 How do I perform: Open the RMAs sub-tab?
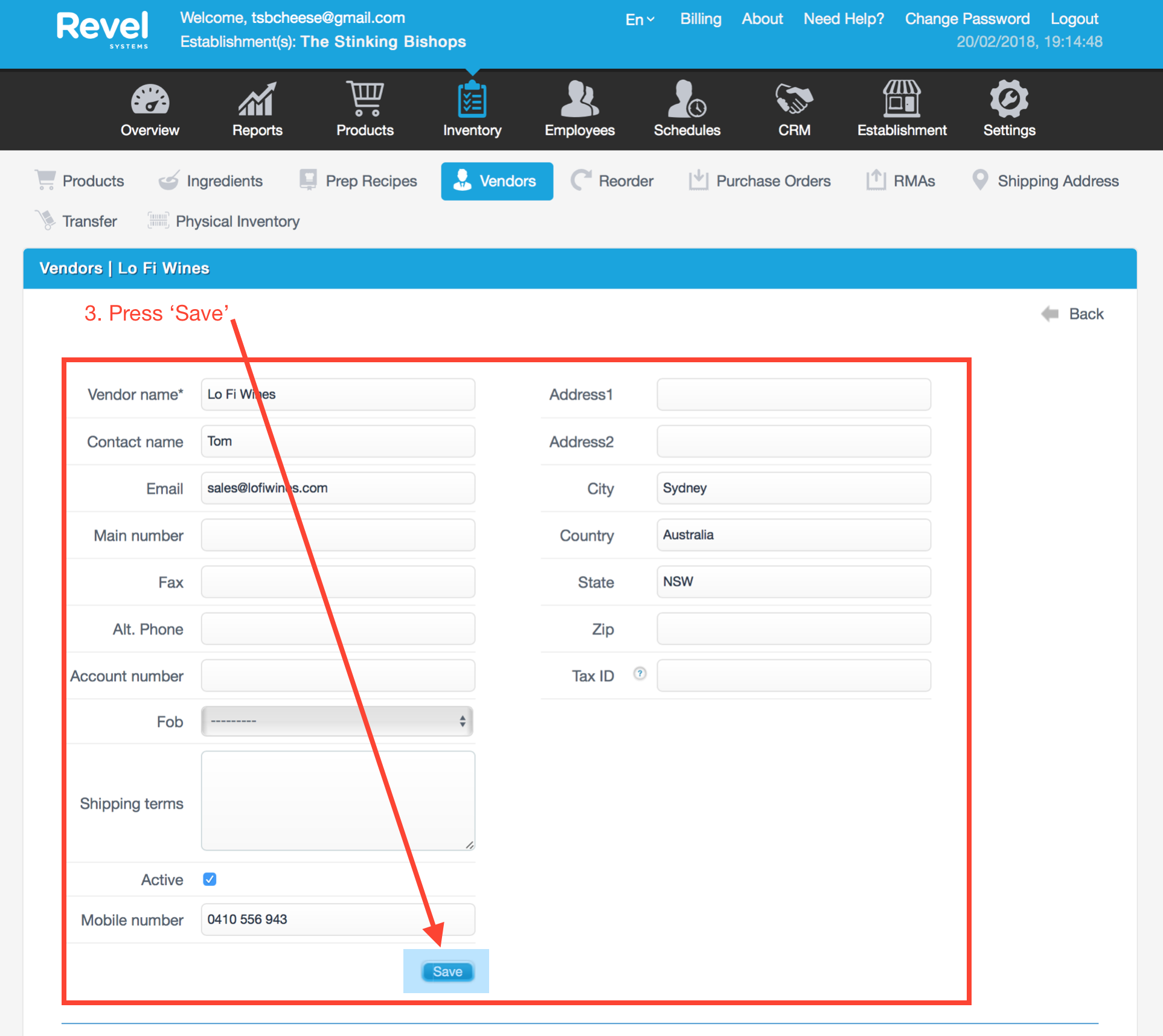coord(901,181)
